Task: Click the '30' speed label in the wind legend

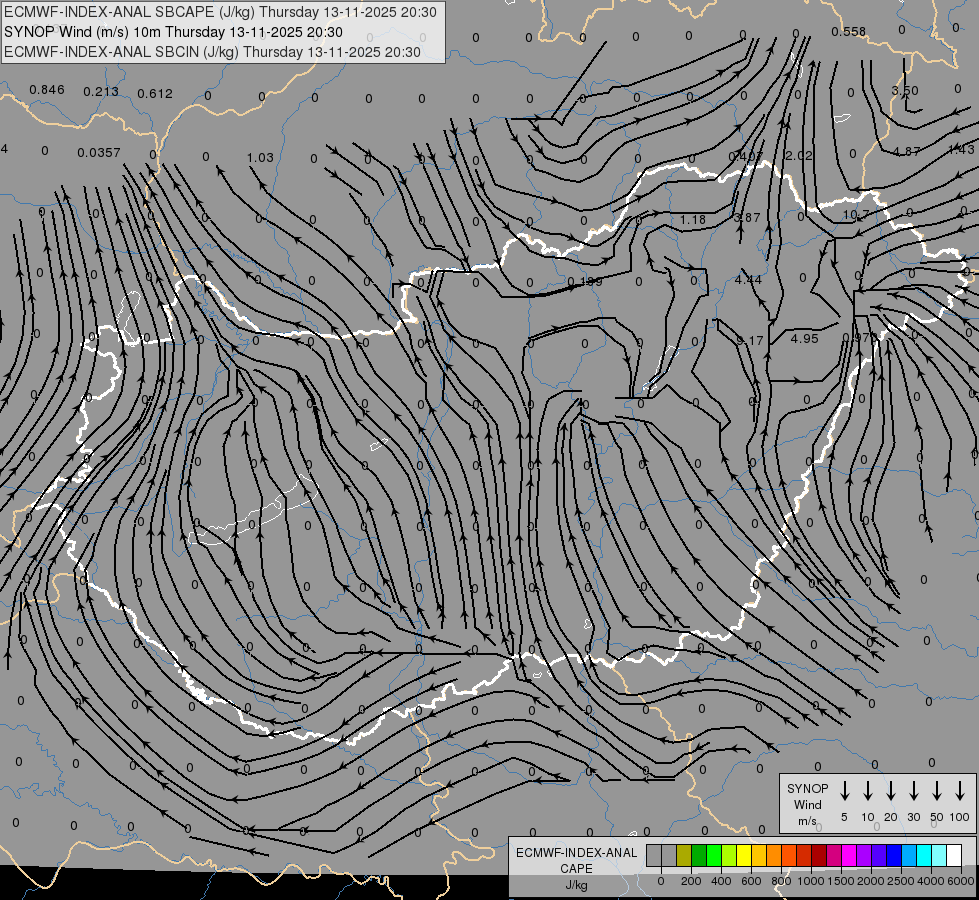Action: coord(913,817)
